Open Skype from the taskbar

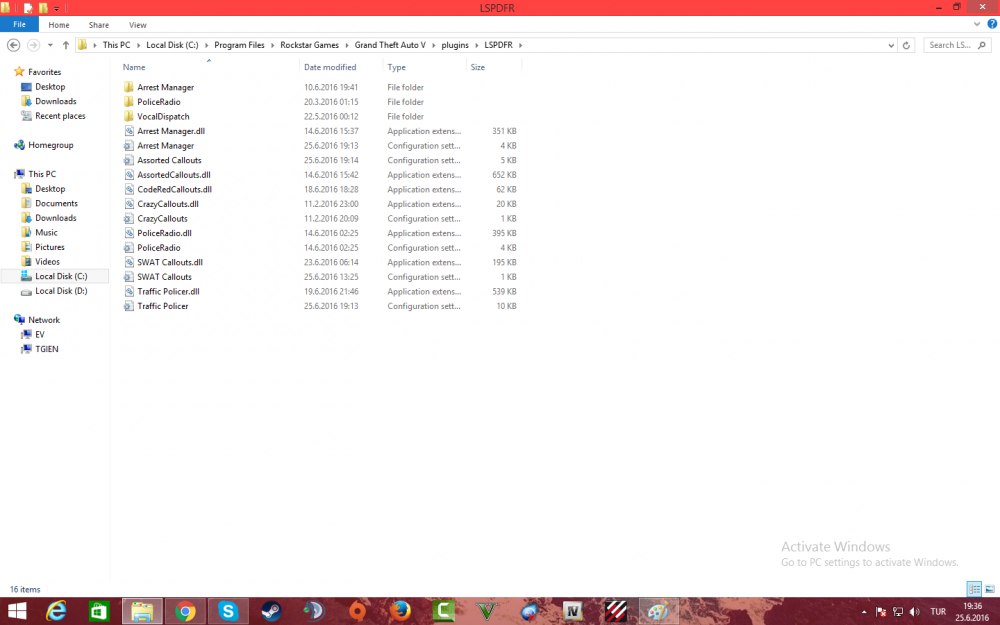(x=228, y=611)
